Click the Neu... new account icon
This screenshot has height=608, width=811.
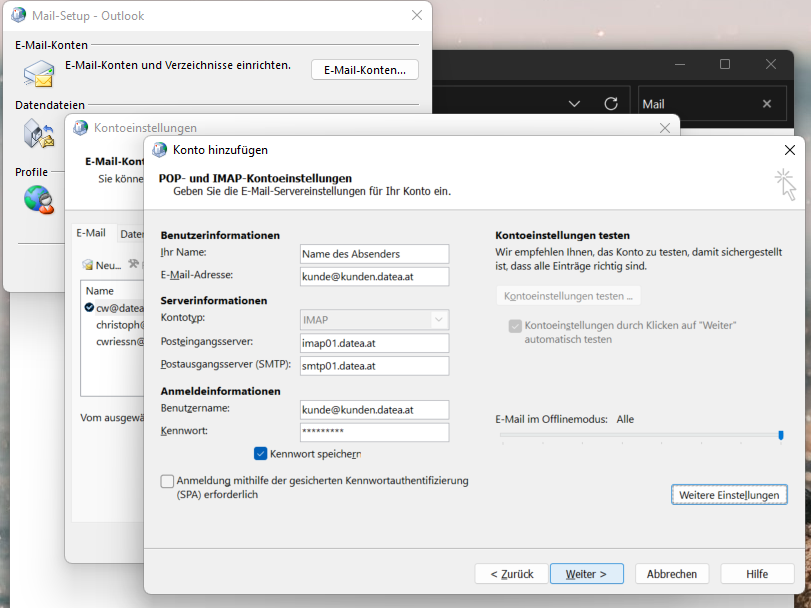point(89,265)
